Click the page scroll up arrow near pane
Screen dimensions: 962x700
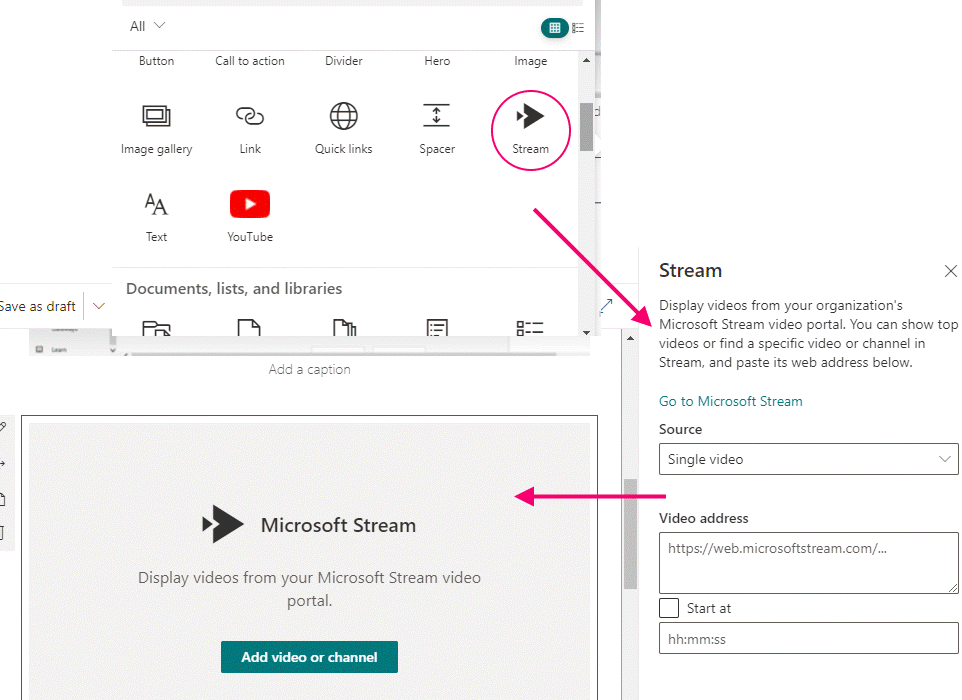coord(630,338)
